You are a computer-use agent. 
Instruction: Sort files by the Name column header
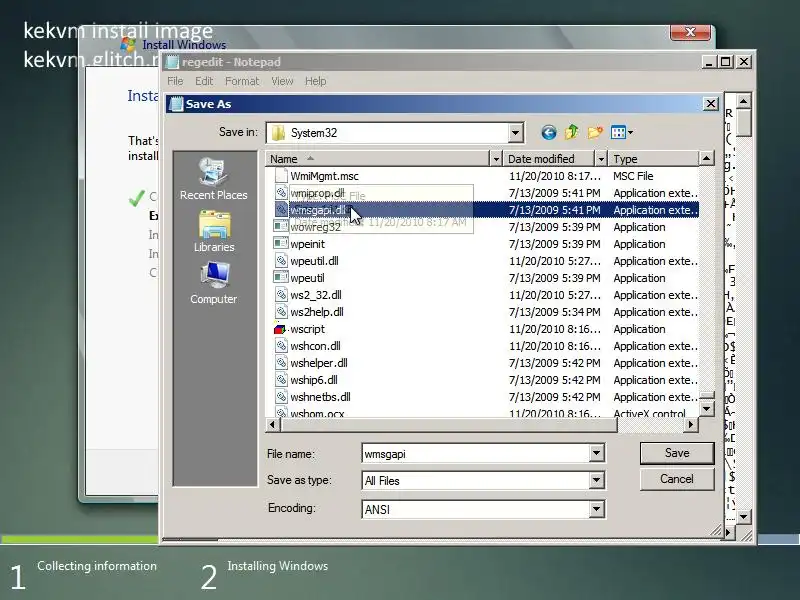pyautogui.click(x=378, y=159)
